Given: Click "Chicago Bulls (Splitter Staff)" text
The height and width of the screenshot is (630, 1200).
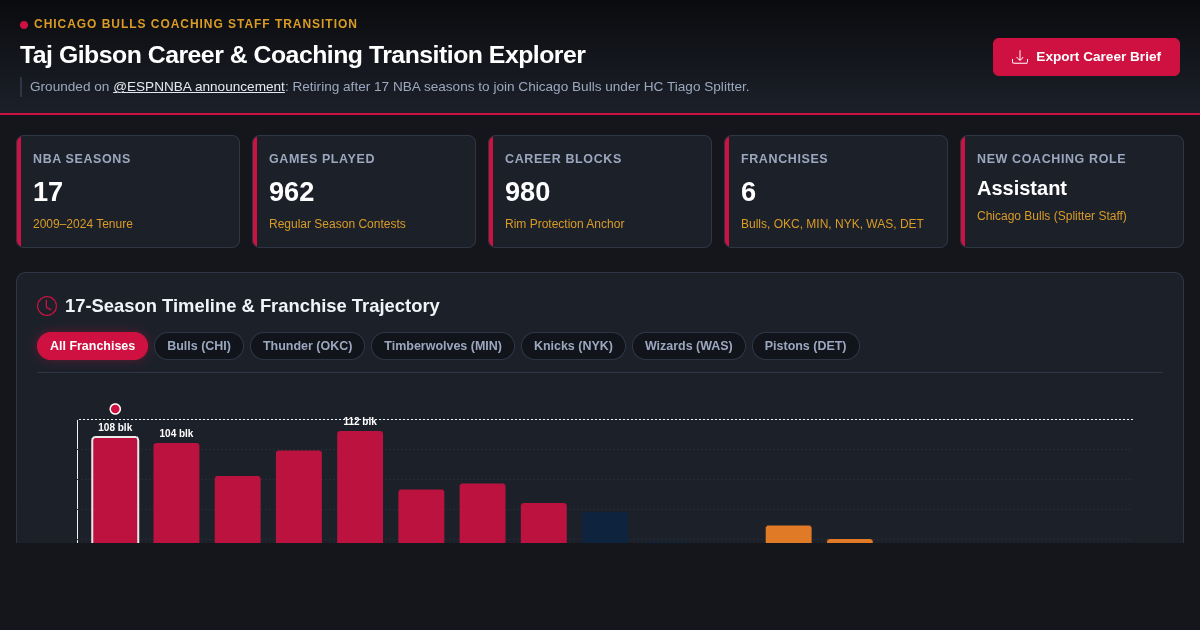Looking at the screenshot, I should (x=1052, y=216).
